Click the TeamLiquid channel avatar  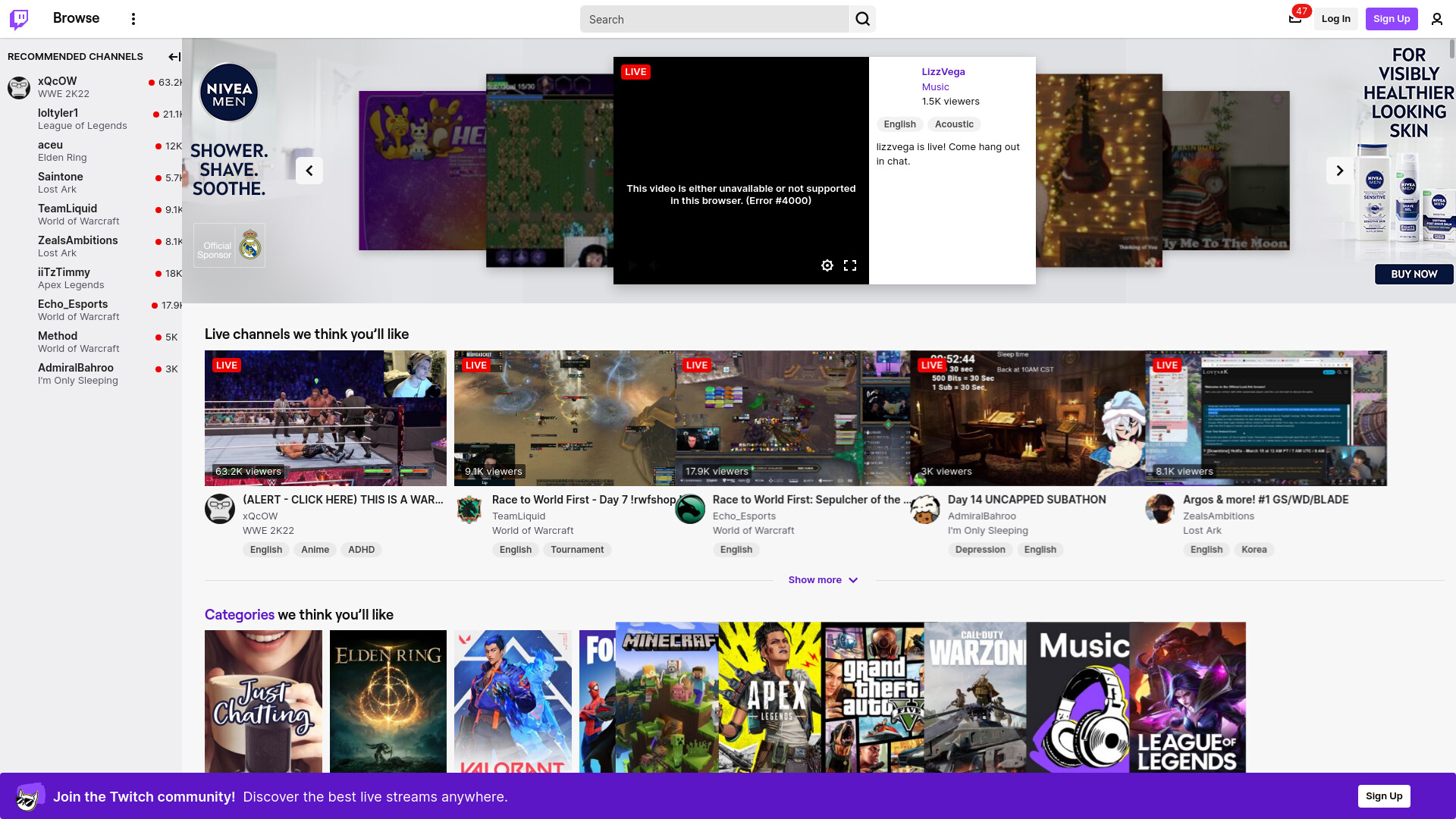coord(469,509)
